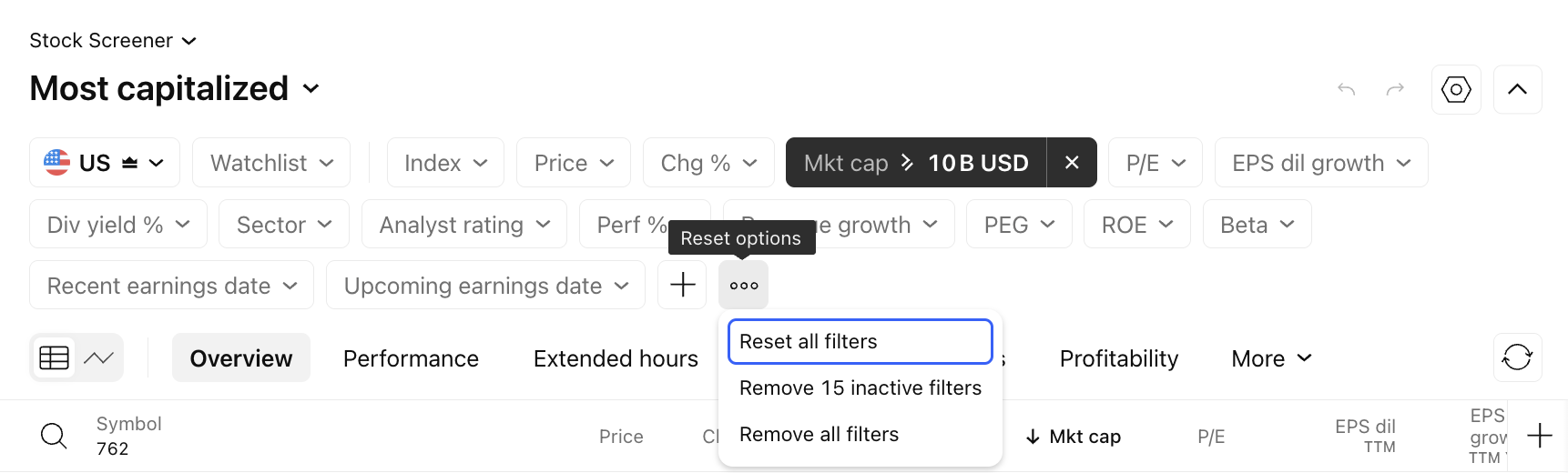Image resolution: width=1568 pixels, height=473 pixels.
Task: Open the Analyst rating filter dropdown
Action: [464, 225]
